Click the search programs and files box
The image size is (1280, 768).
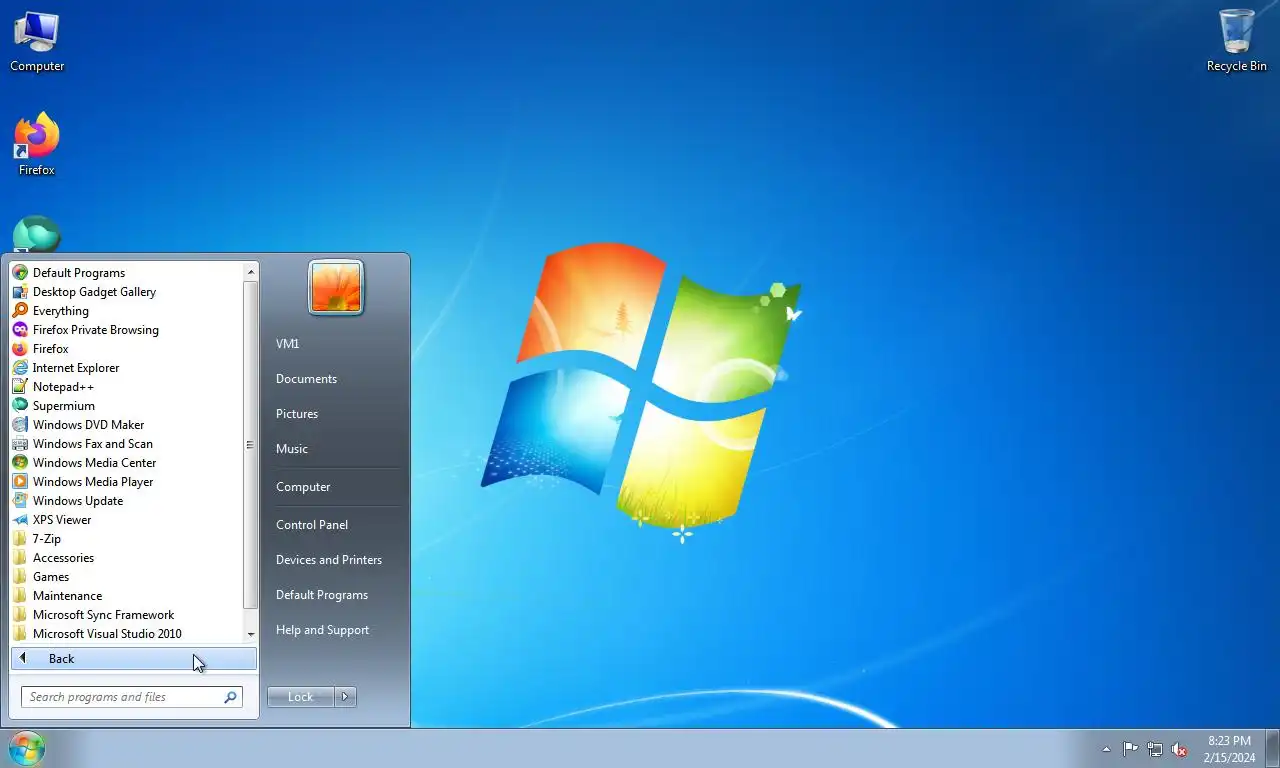(131, 697)
